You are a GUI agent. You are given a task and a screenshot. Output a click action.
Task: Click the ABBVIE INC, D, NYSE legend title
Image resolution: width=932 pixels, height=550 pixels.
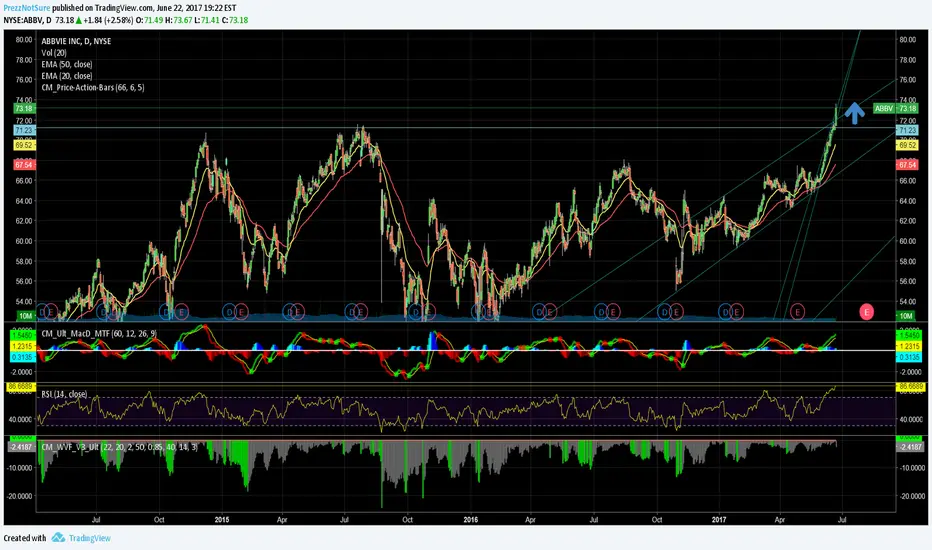coord(76,41)
